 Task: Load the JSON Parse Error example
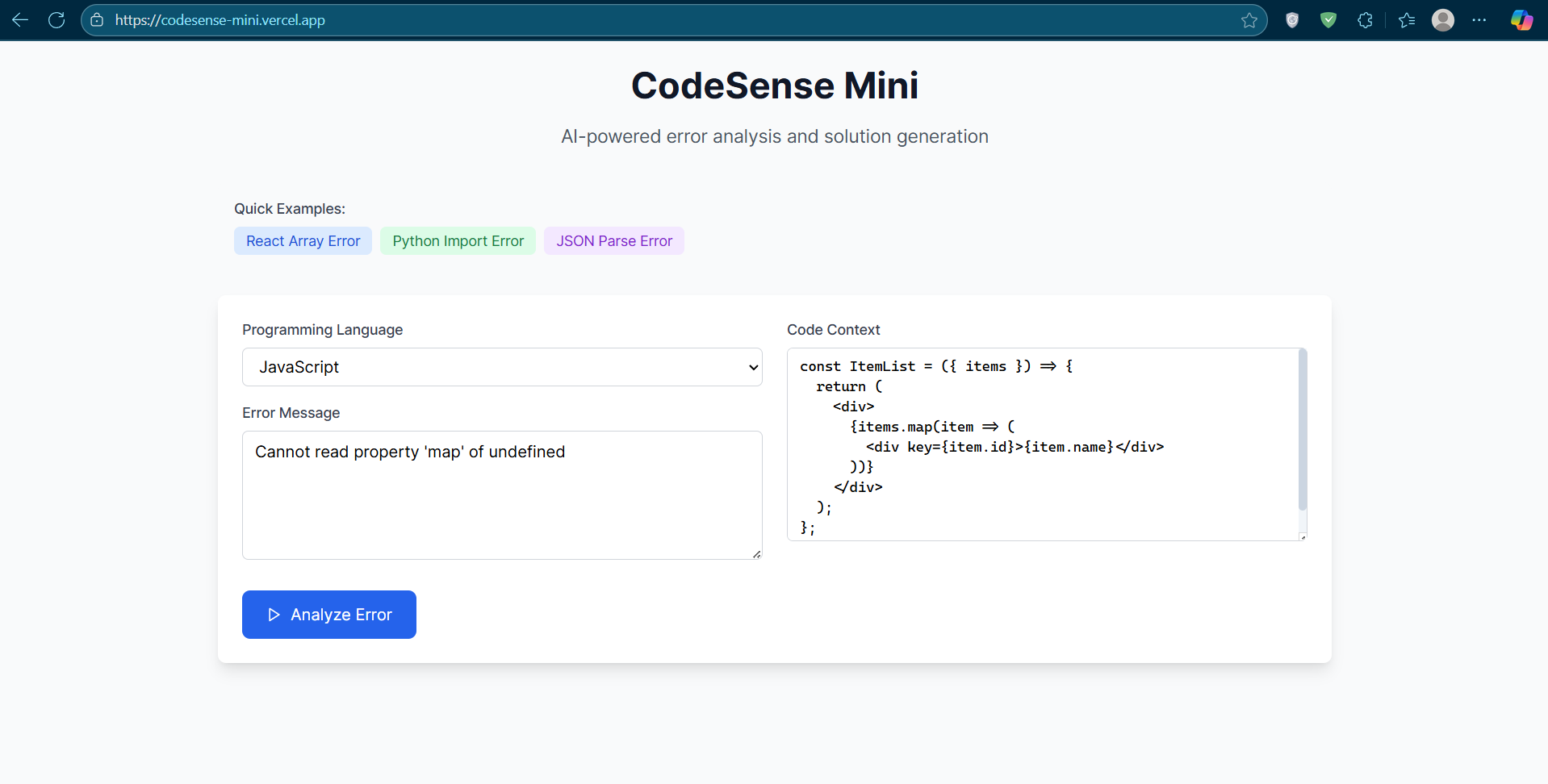coord(613,241)
